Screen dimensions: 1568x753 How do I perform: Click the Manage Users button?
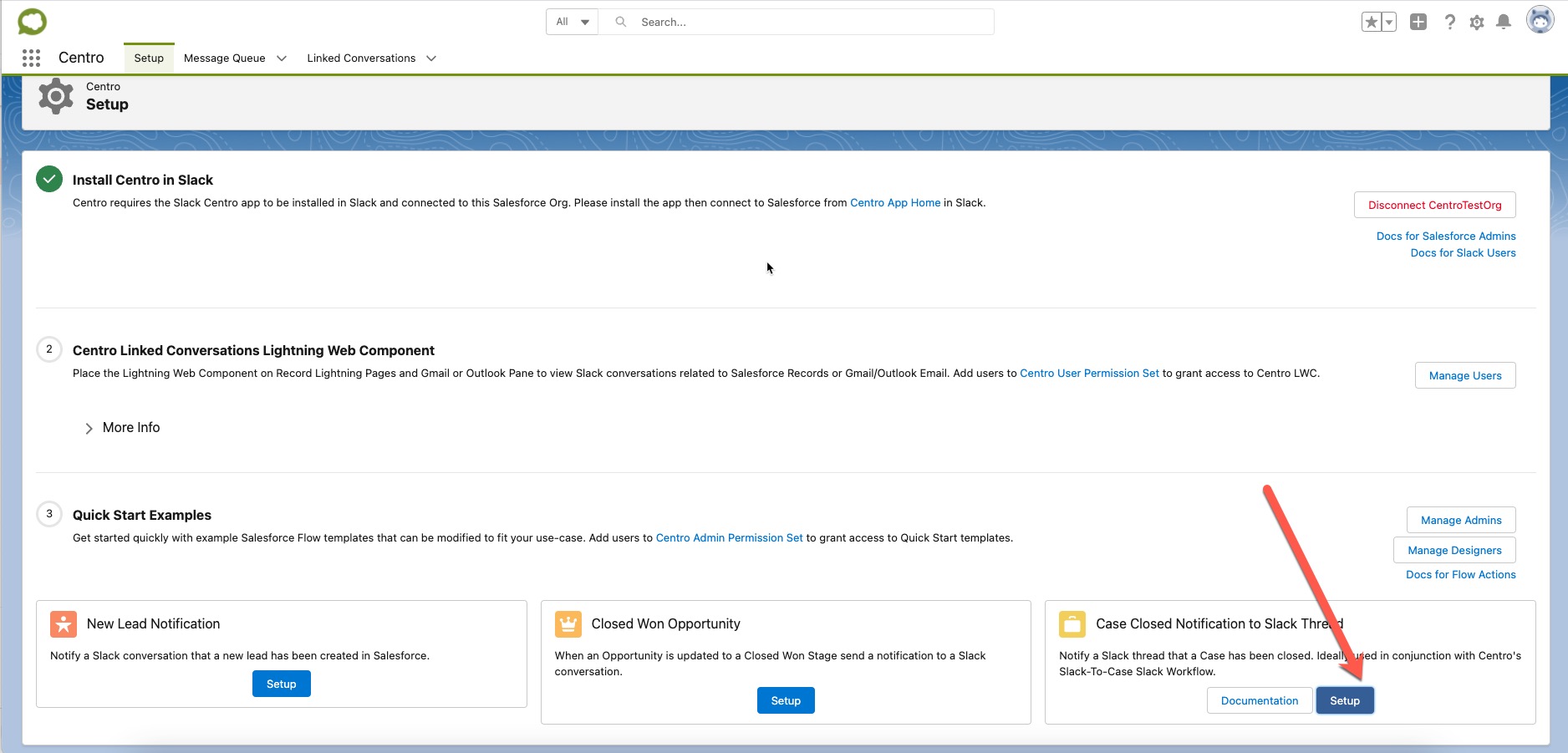click(1465, 375)
